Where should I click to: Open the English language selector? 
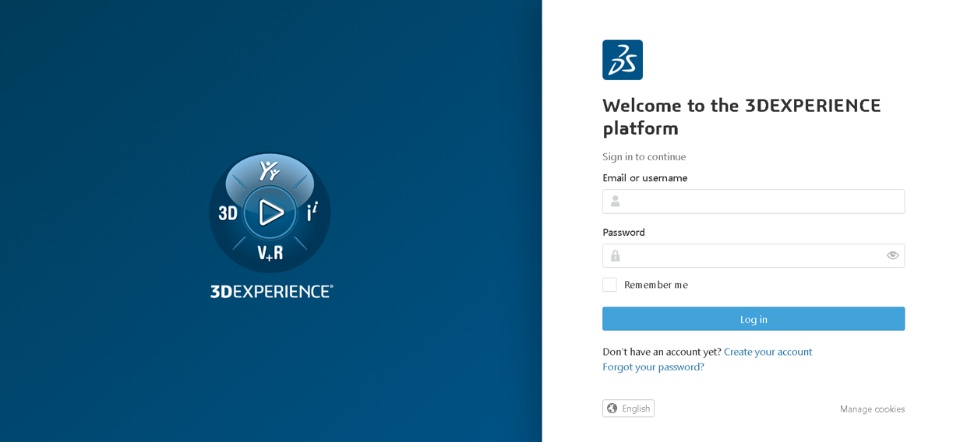pyautogui.click(x=628, y=408)
